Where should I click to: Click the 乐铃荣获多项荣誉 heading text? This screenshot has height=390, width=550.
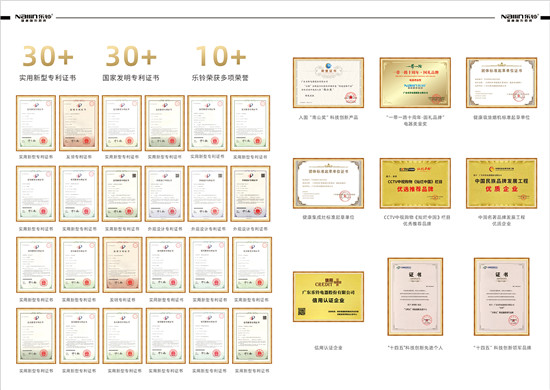(x=220, y=78)
